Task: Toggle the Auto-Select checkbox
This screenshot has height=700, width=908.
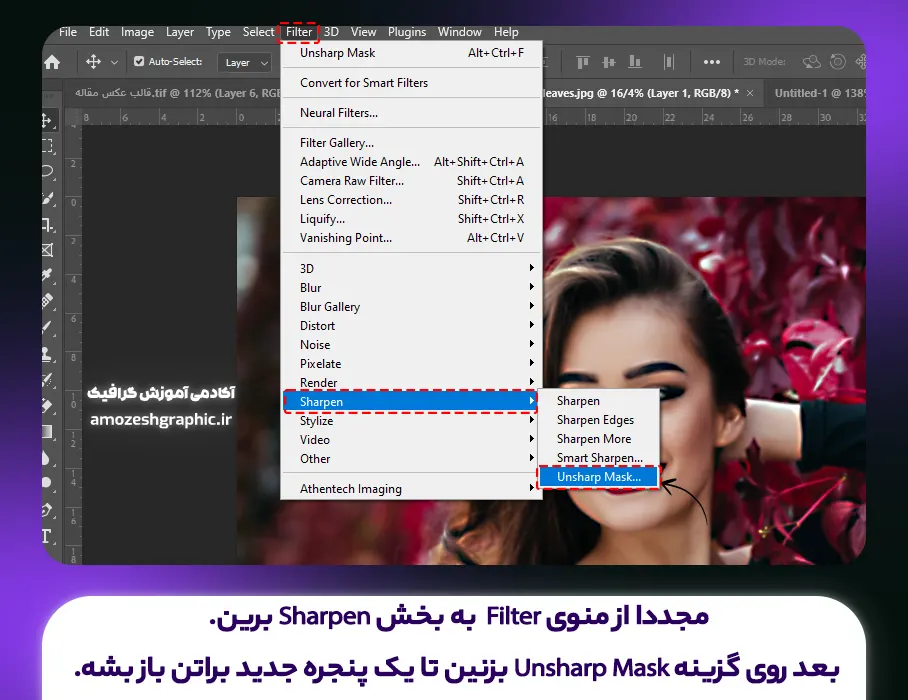Action: click(x=139, y=61)
